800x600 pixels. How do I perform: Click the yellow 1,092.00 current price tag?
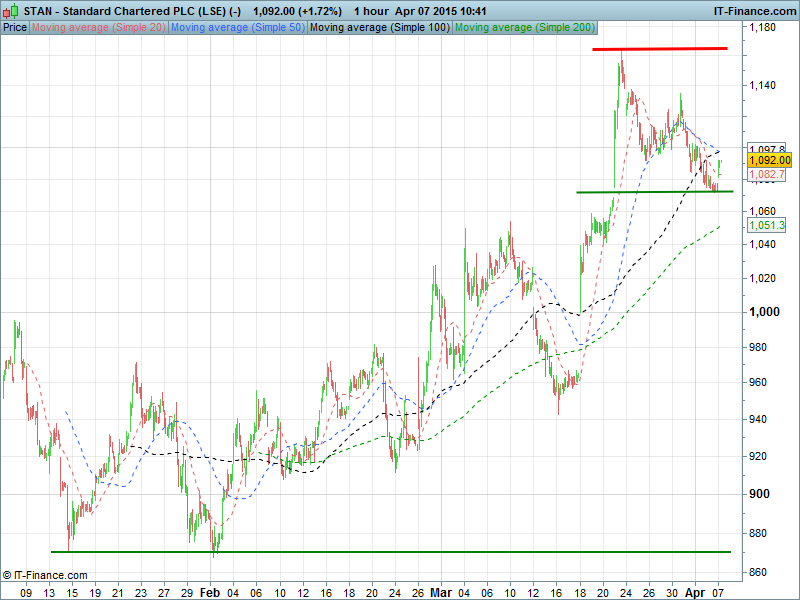(769, 160)
